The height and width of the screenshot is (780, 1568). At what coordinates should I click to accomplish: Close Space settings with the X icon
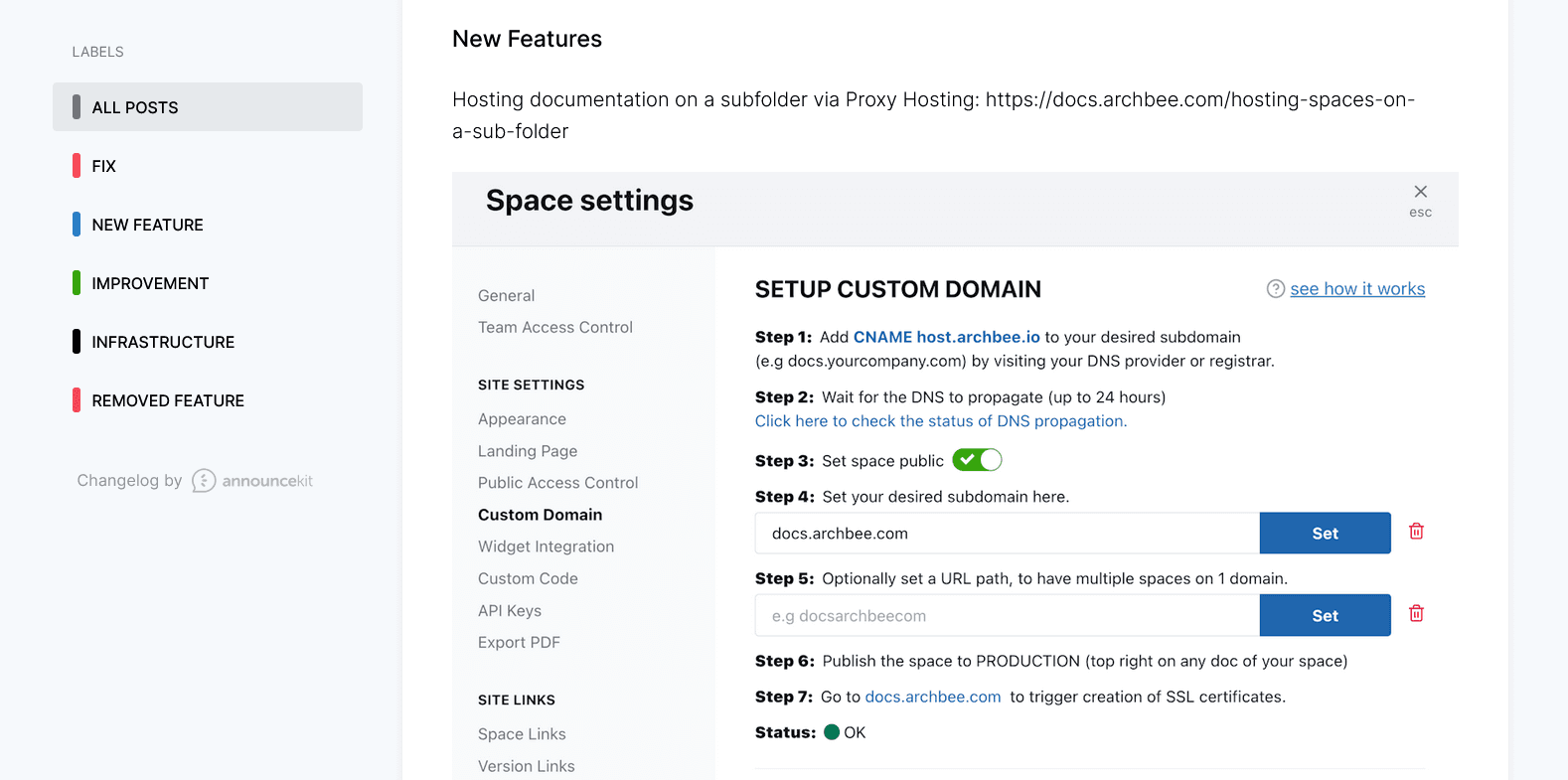click(1420, 192)
